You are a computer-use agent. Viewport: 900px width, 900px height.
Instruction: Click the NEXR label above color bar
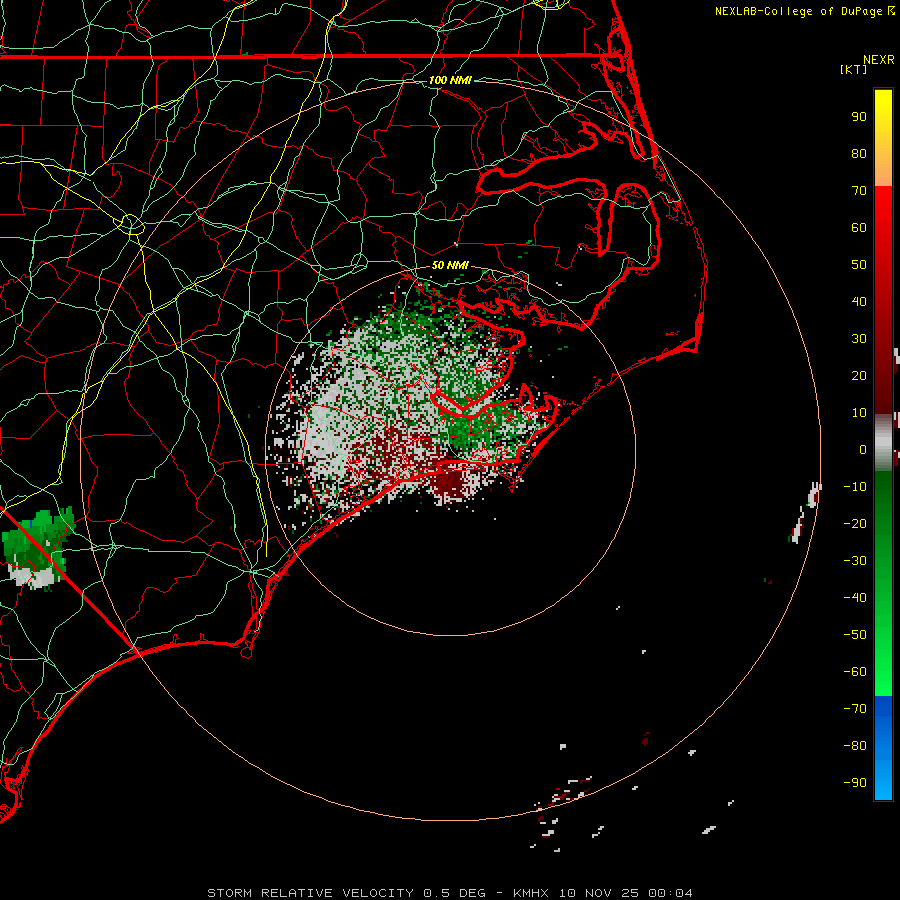pos(879,60)
